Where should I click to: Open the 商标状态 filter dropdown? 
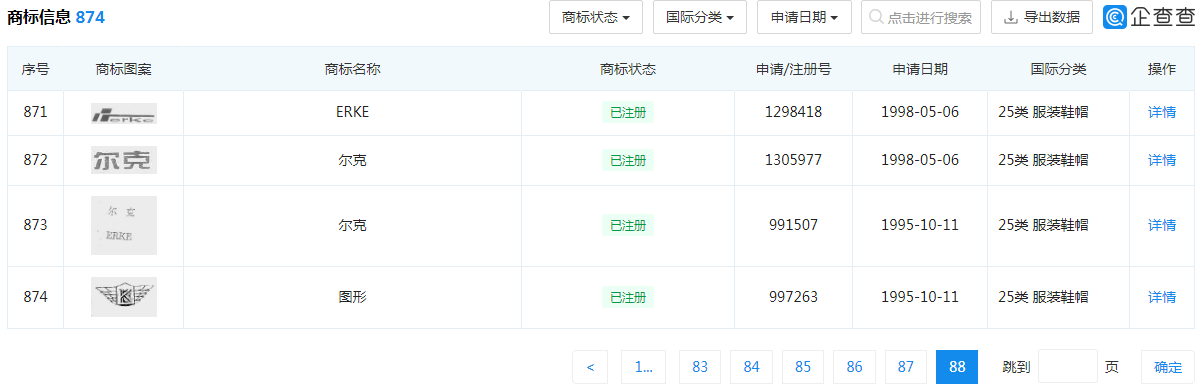596,18
